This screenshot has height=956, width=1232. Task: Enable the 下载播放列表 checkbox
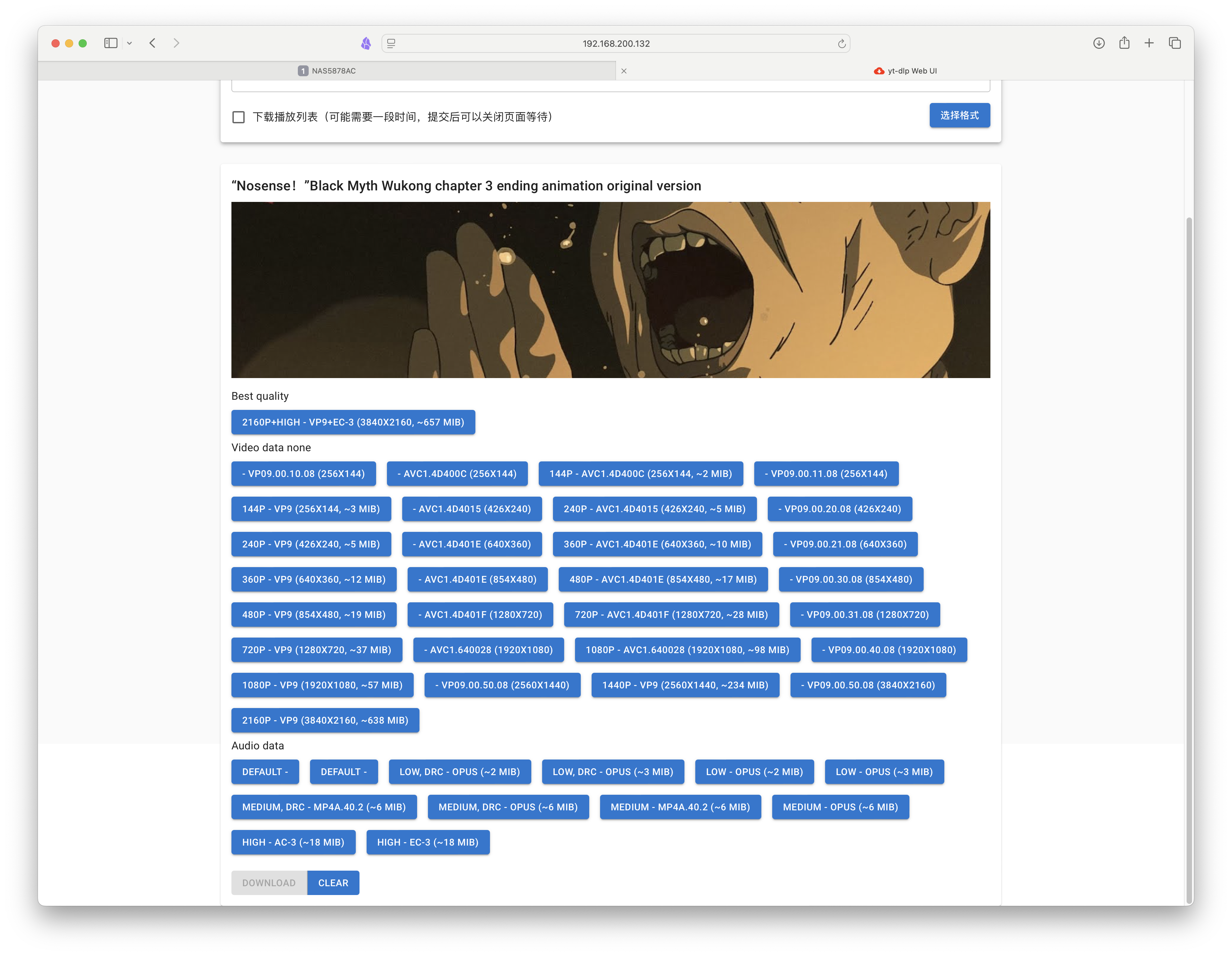[239, 117]
